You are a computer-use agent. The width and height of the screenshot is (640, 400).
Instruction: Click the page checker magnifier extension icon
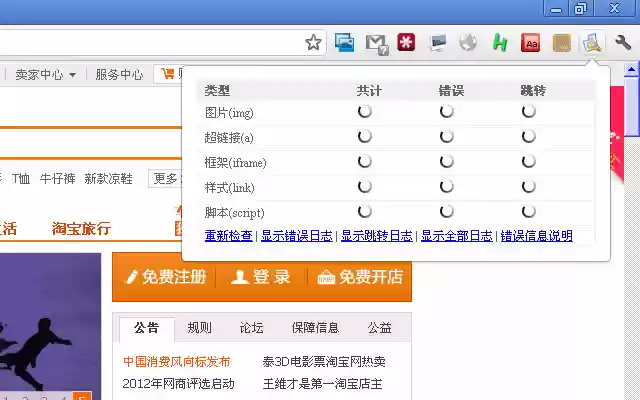[592, 42]
